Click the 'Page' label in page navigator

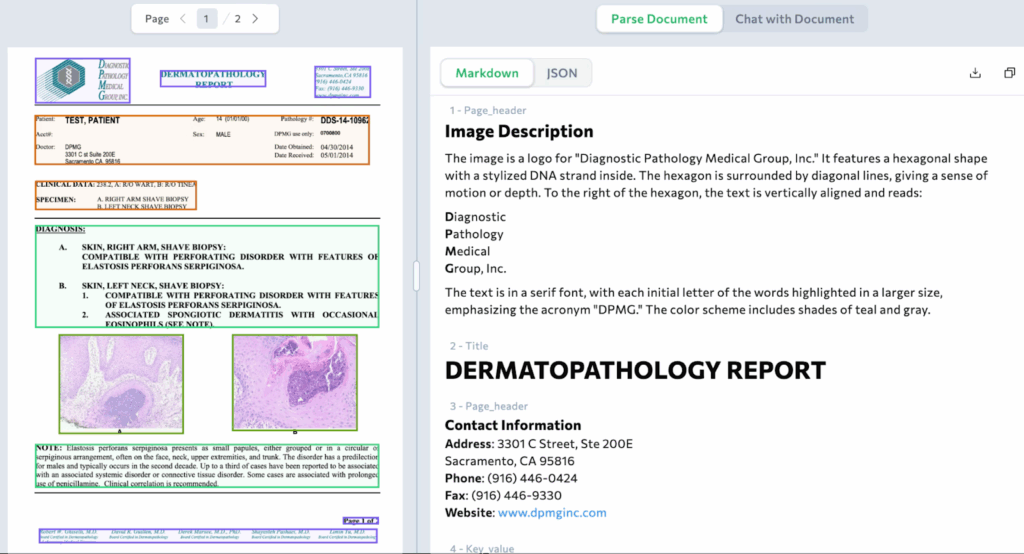click(x=157, y=19)
